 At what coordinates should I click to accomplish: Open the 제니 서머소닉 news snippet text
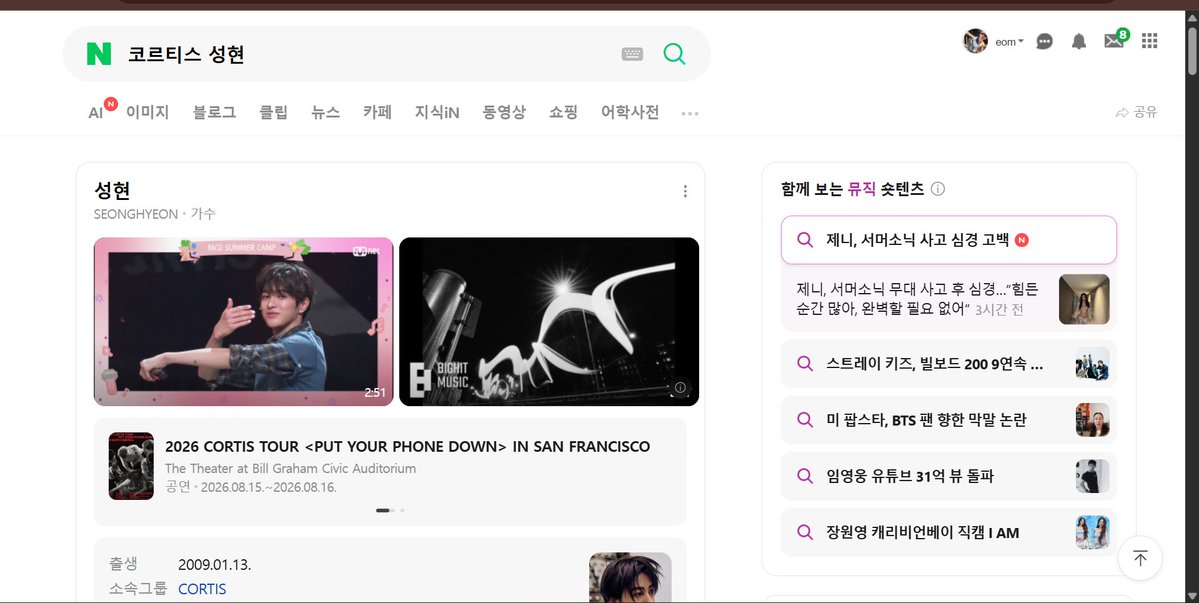coord(918,300)
